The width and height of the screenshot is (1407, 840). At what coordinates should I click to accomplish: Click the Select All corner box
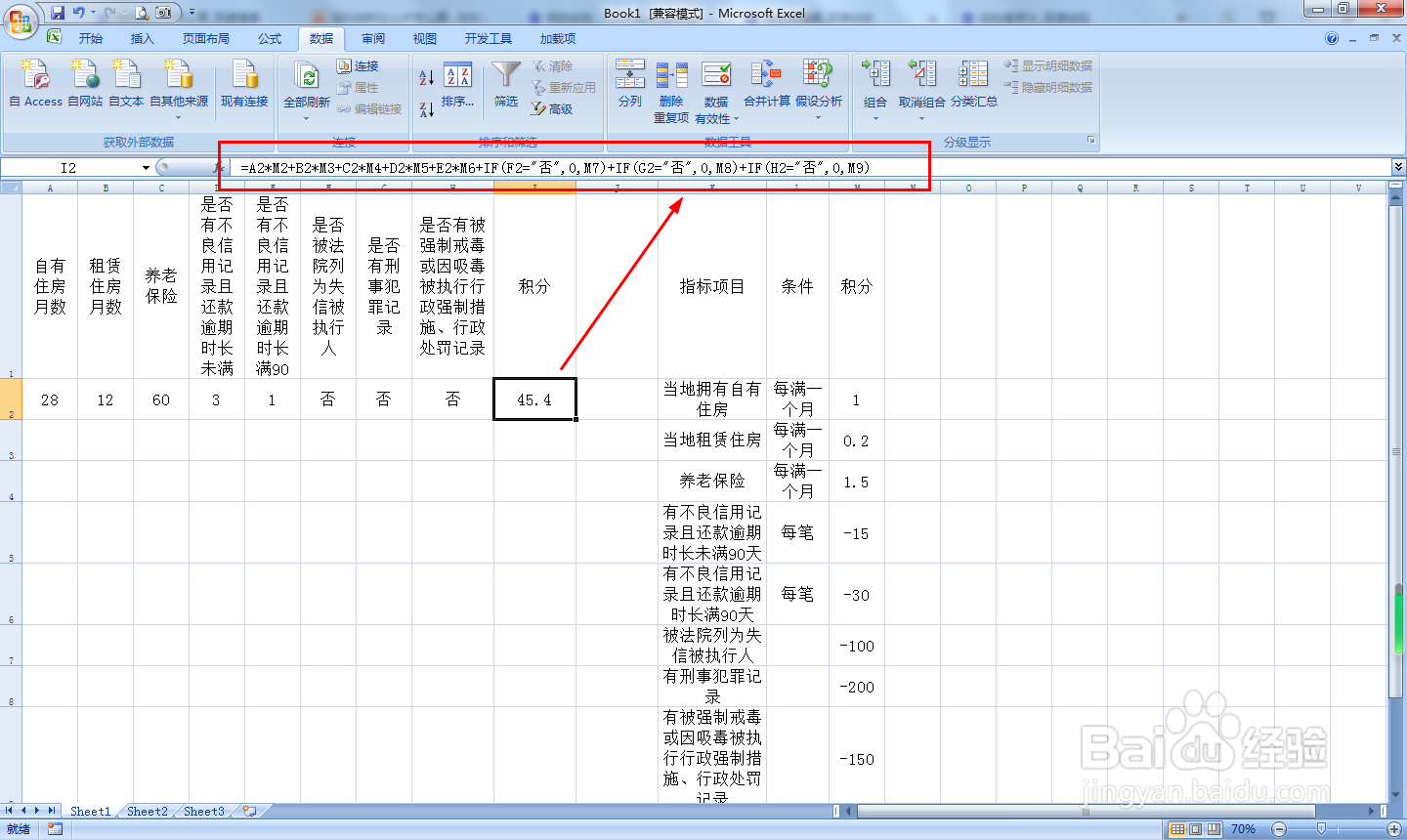(11, 188)
